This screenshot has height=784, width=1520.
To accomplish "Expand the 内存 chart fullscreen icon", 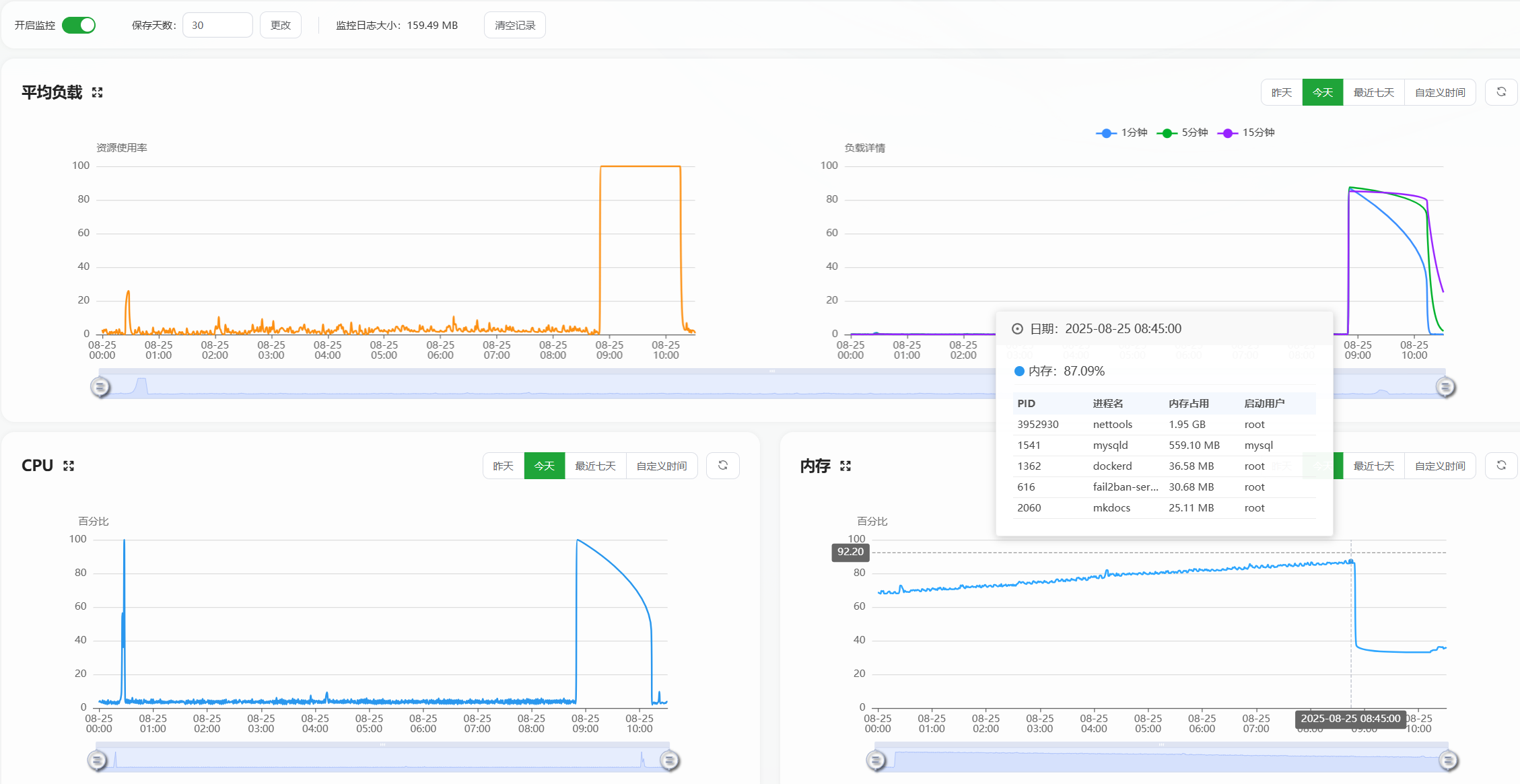I will pos(845,466).
